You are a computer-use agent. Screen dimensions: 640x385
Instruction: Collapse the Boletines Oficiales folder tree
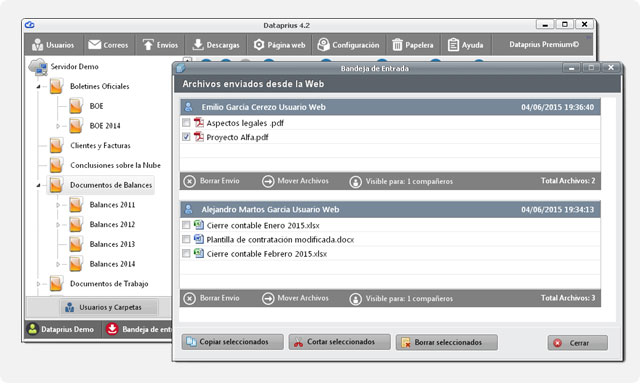click(38, 87)
